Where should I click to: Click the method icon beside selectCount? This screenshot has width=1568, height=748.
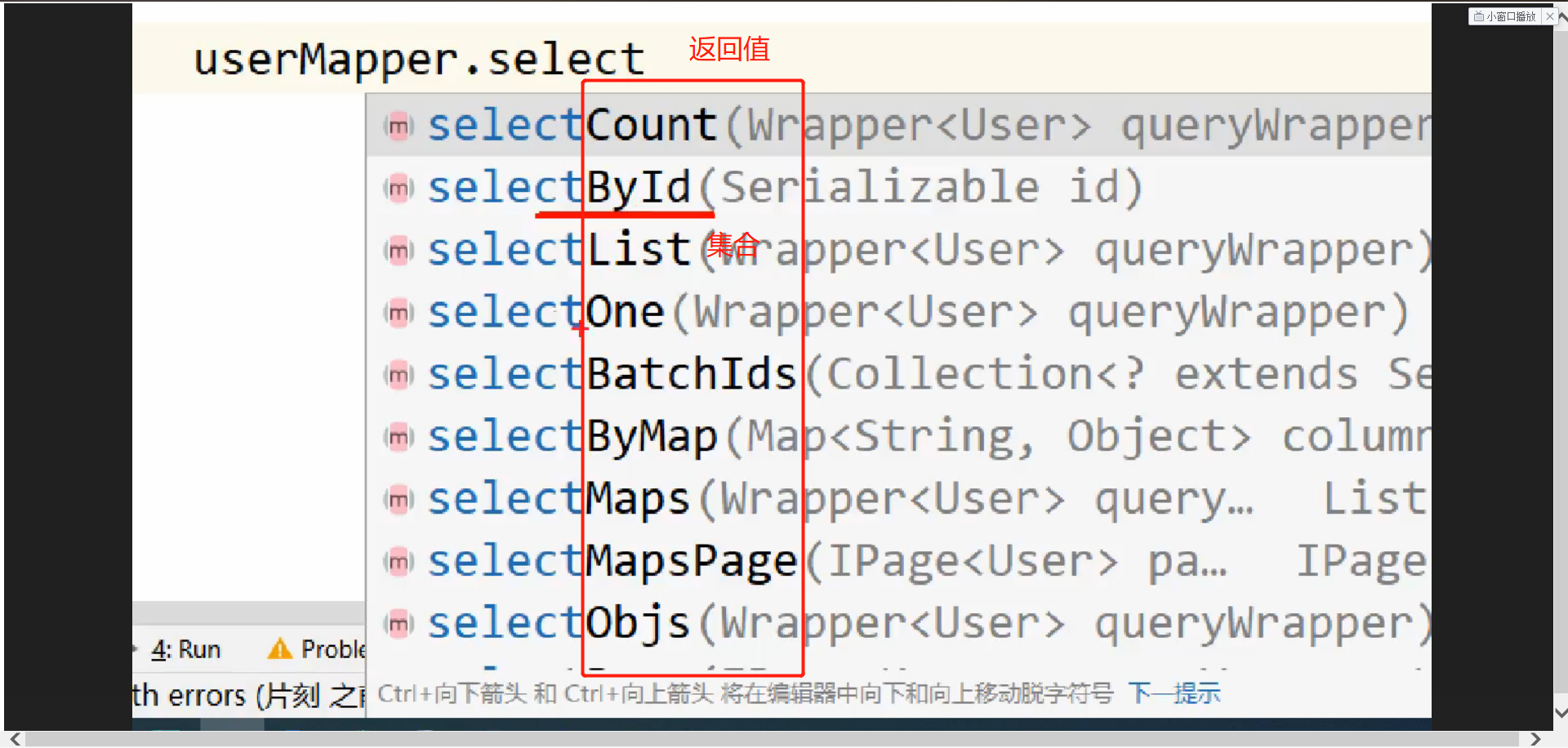[399, 126]
